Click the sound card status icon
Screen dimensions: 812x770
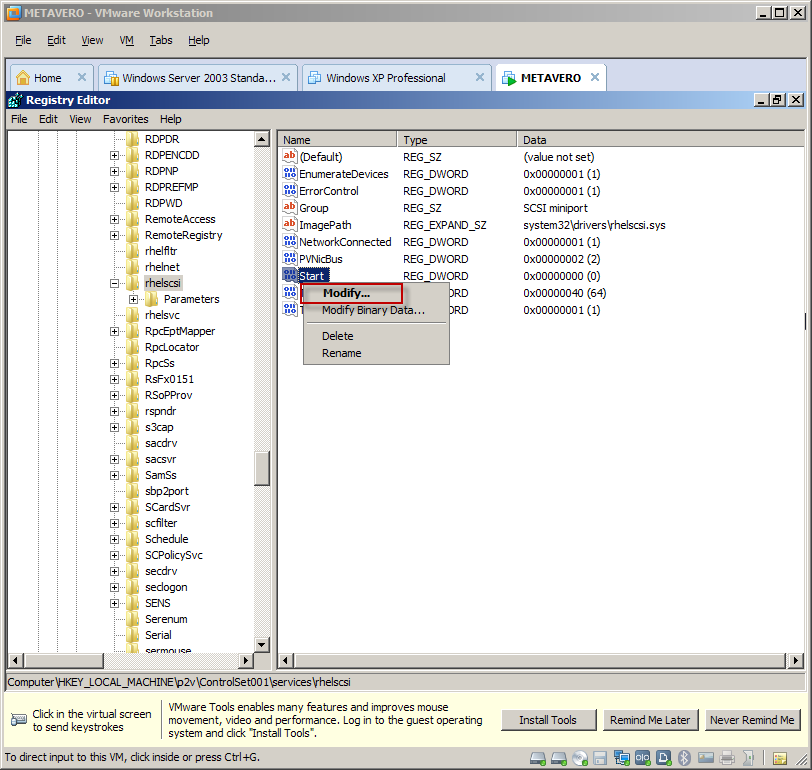[748, 758]
